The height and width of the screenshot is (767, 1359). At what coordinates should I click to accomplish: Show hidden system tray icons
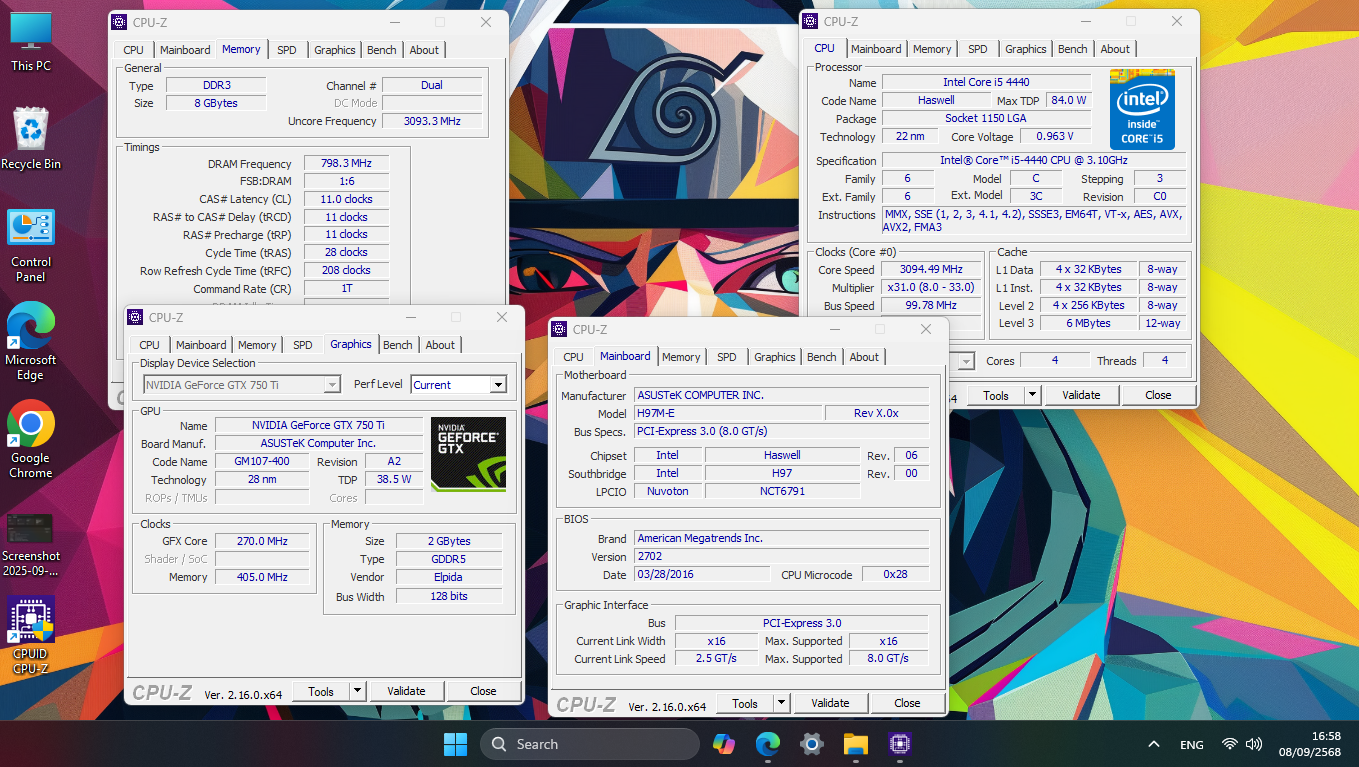click(x=1153, y=744)
